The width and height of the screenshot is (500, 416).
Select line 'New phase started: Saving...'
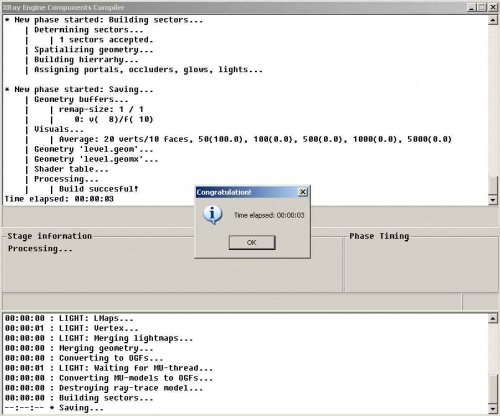(x=79, y=90)
